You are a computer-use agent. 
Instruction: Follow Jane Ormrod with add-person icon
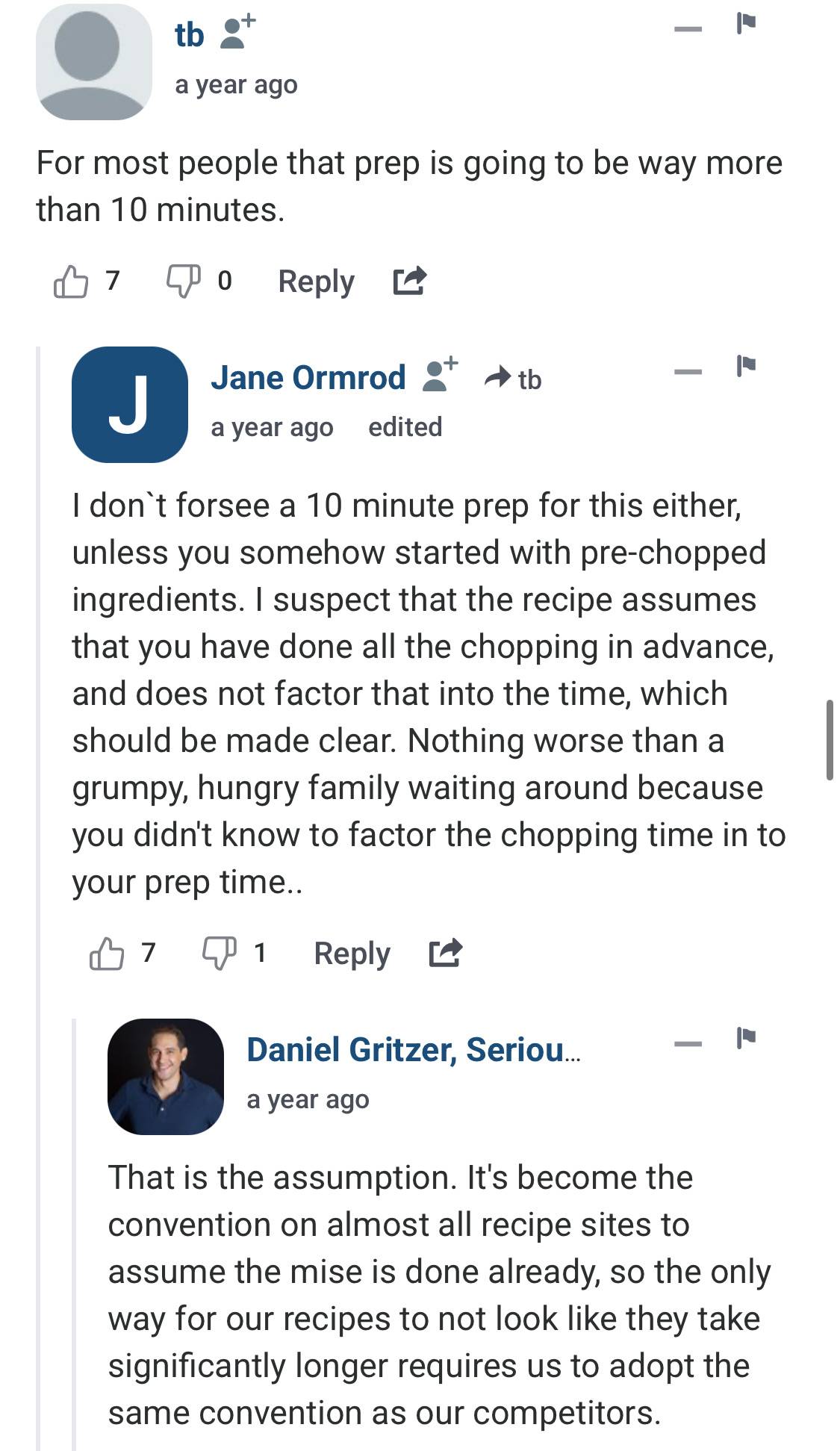point(441,374)
